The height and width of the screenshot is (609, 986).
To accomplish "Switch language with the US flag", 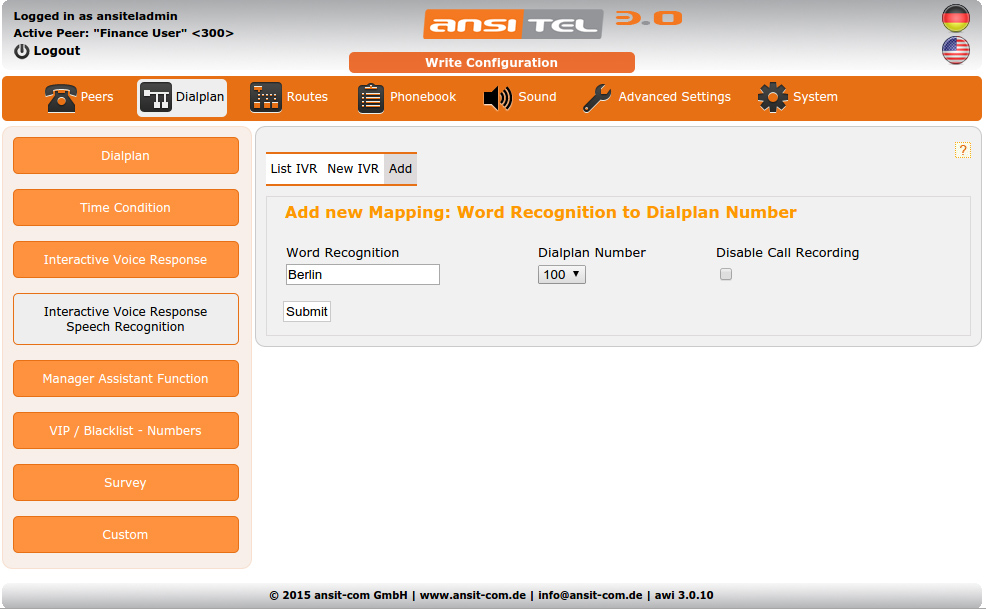I will point(955,49).
